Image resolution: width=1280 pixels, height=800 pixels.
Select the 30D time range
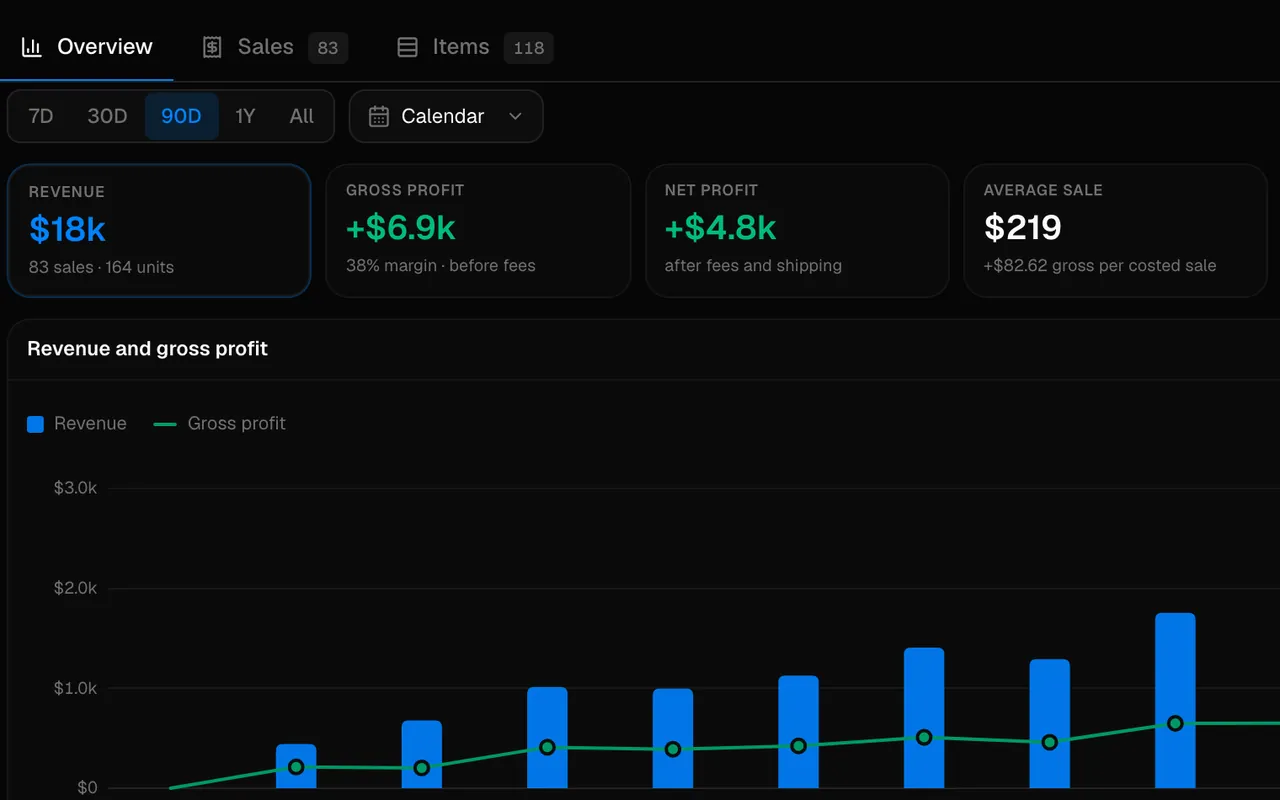pos(107,116)
